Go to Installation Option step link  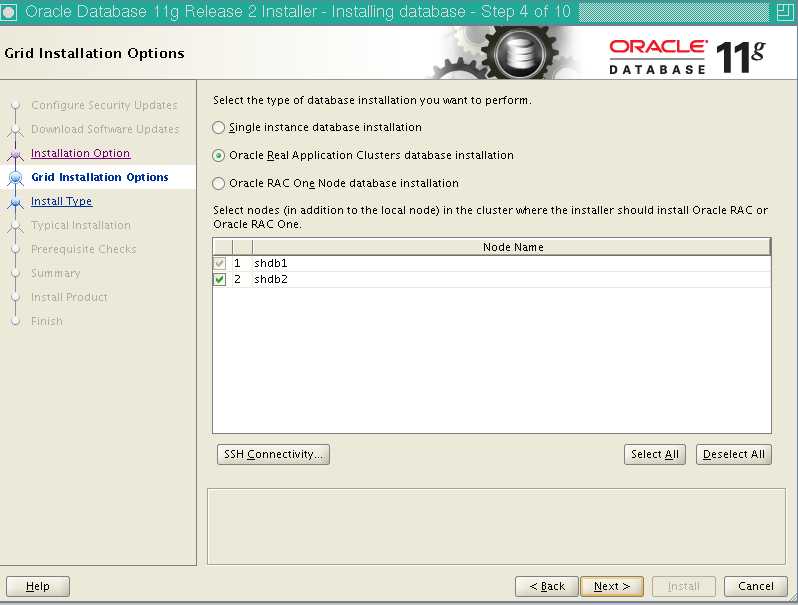pos(80,153)
